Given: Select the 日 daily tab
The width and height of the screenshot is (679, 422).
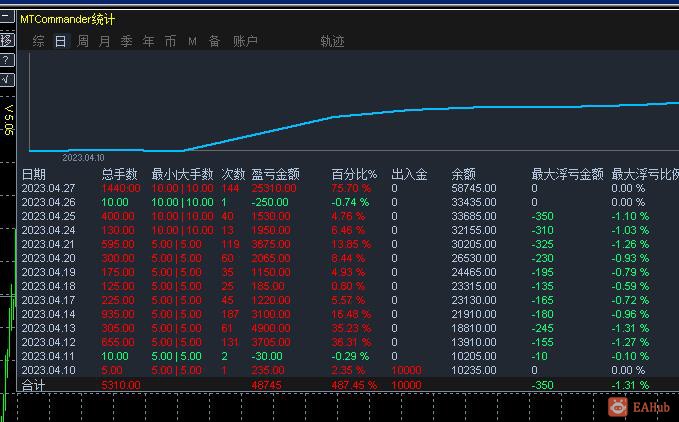Looking at the screenshot, I should tap(60, 41).
